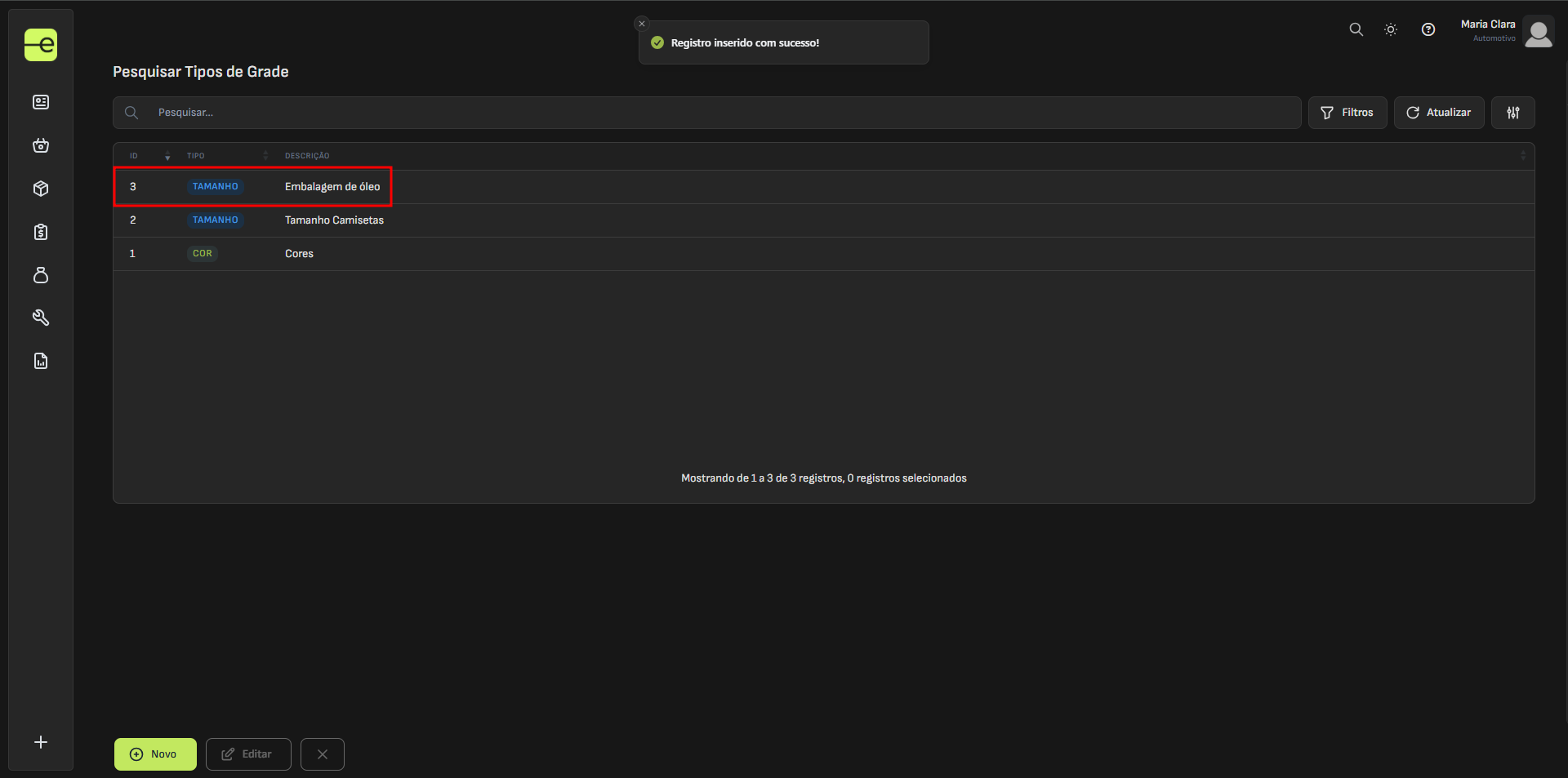The height and width of the screenshot is (778, 1568).
Task: Toggle the light/dark theme sun icon
Action: point(1391,29)
